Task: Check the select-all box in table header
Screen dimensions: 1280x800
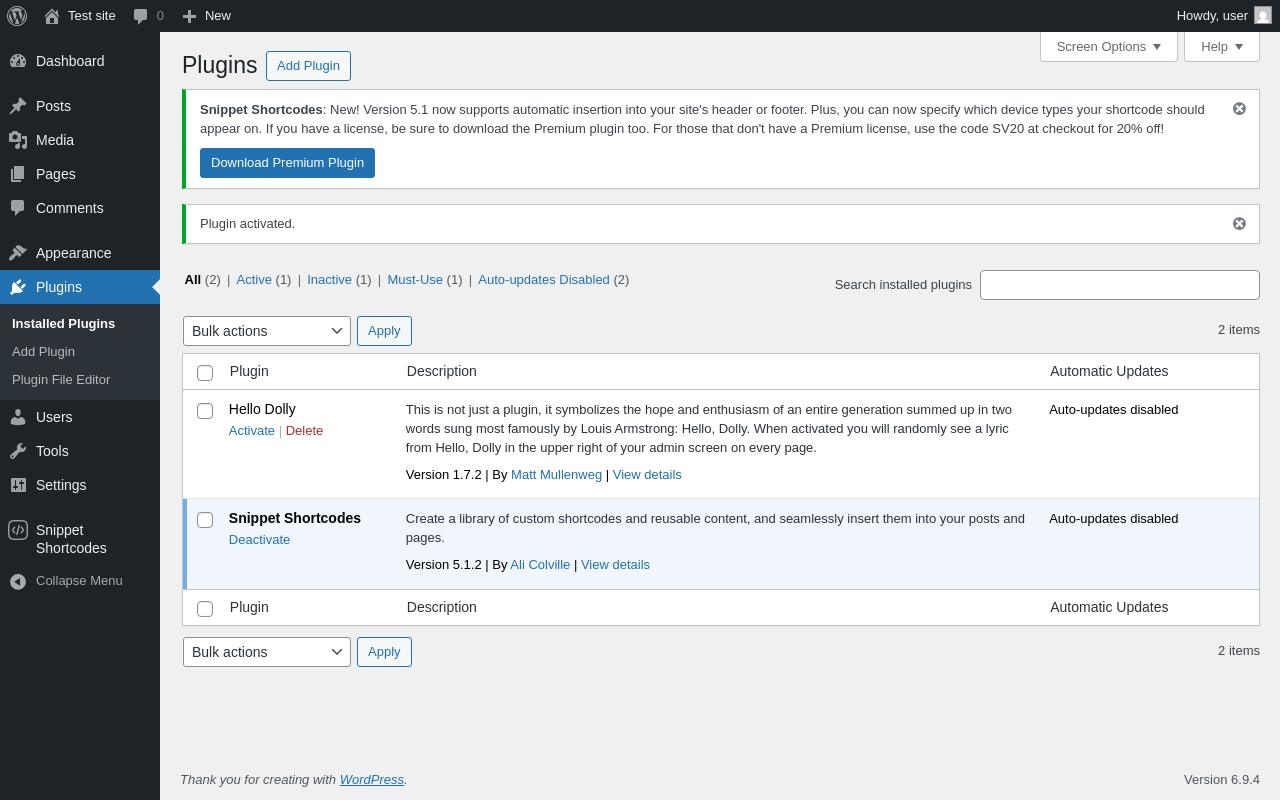Action: (x=205, y=373)
